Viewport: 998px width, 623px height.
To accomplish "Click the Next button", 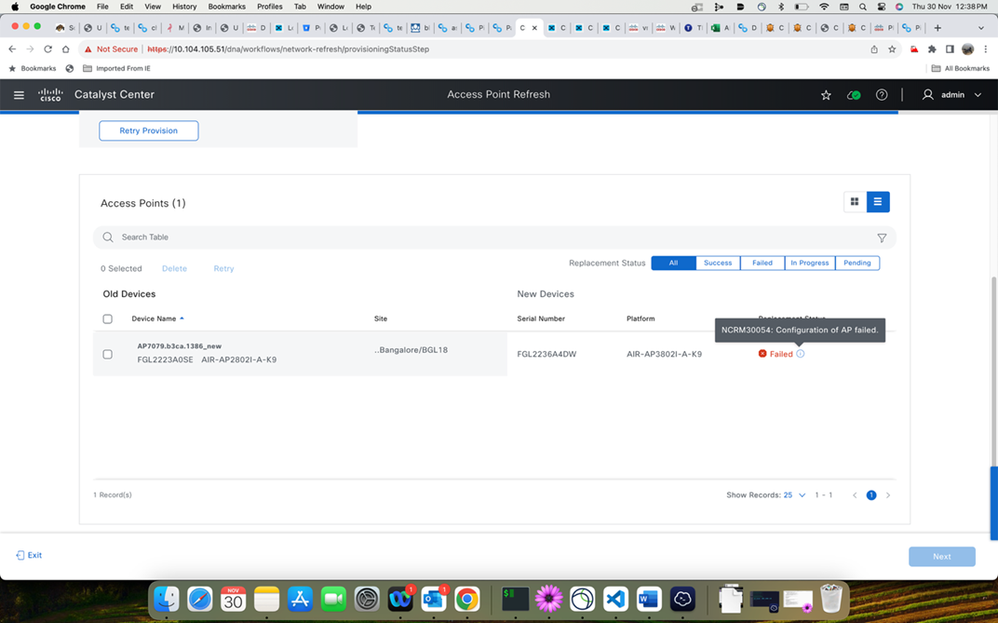I will 942,556.
